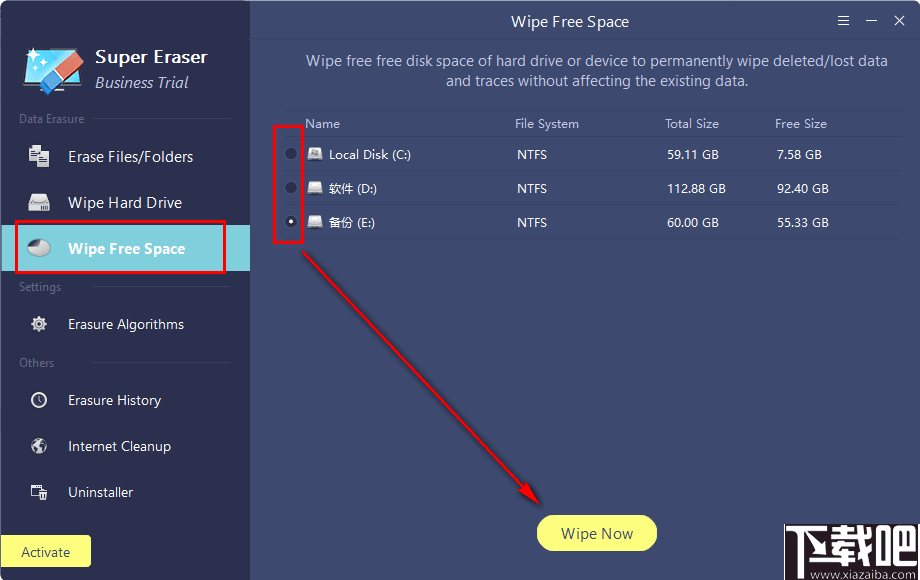920x580 pixels.
Task: Click the Wipe Hard Drive disk icon
Action: [39, 202]
